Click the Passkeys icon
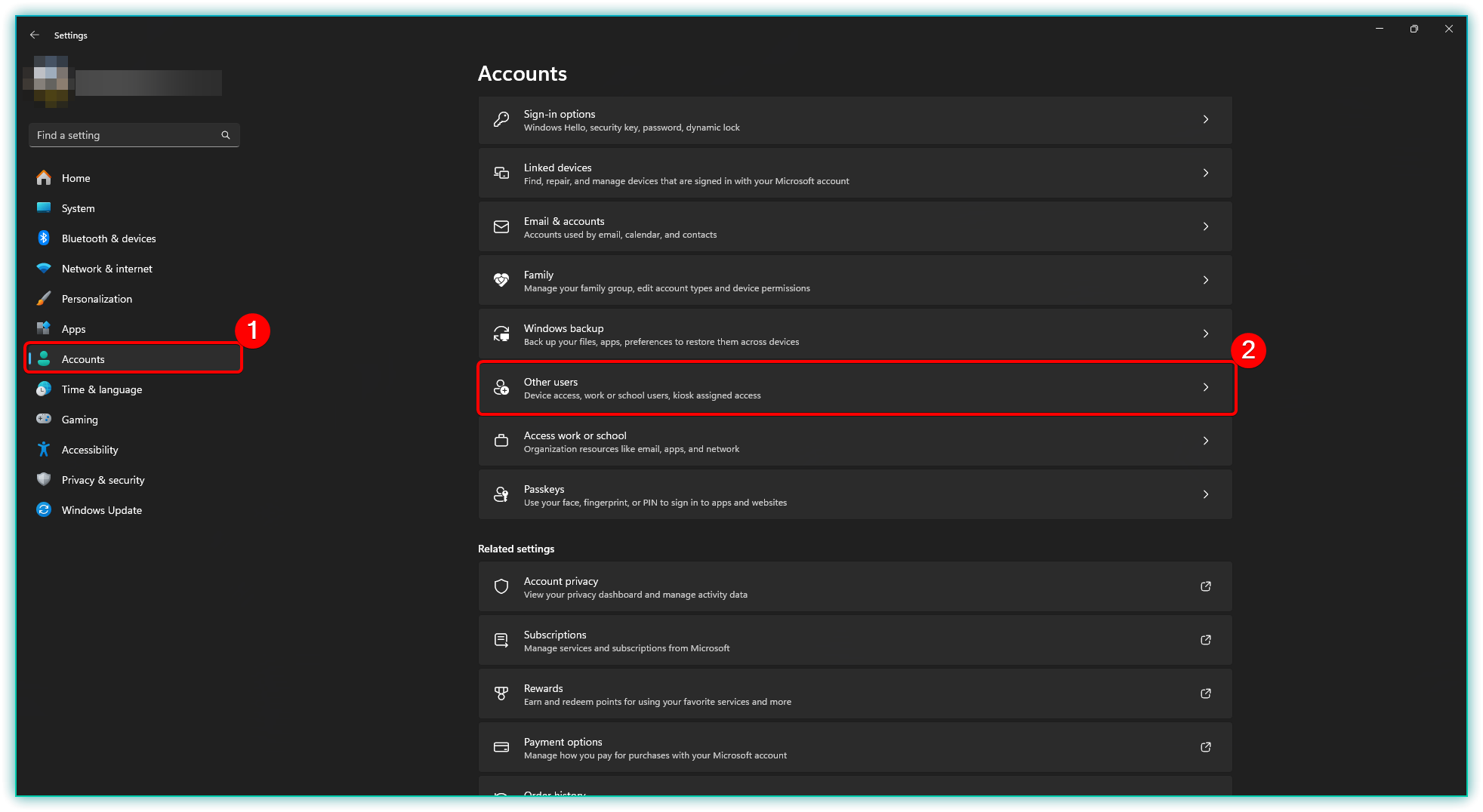Viewport: 1483px width, 812px height. pos(501,494)
